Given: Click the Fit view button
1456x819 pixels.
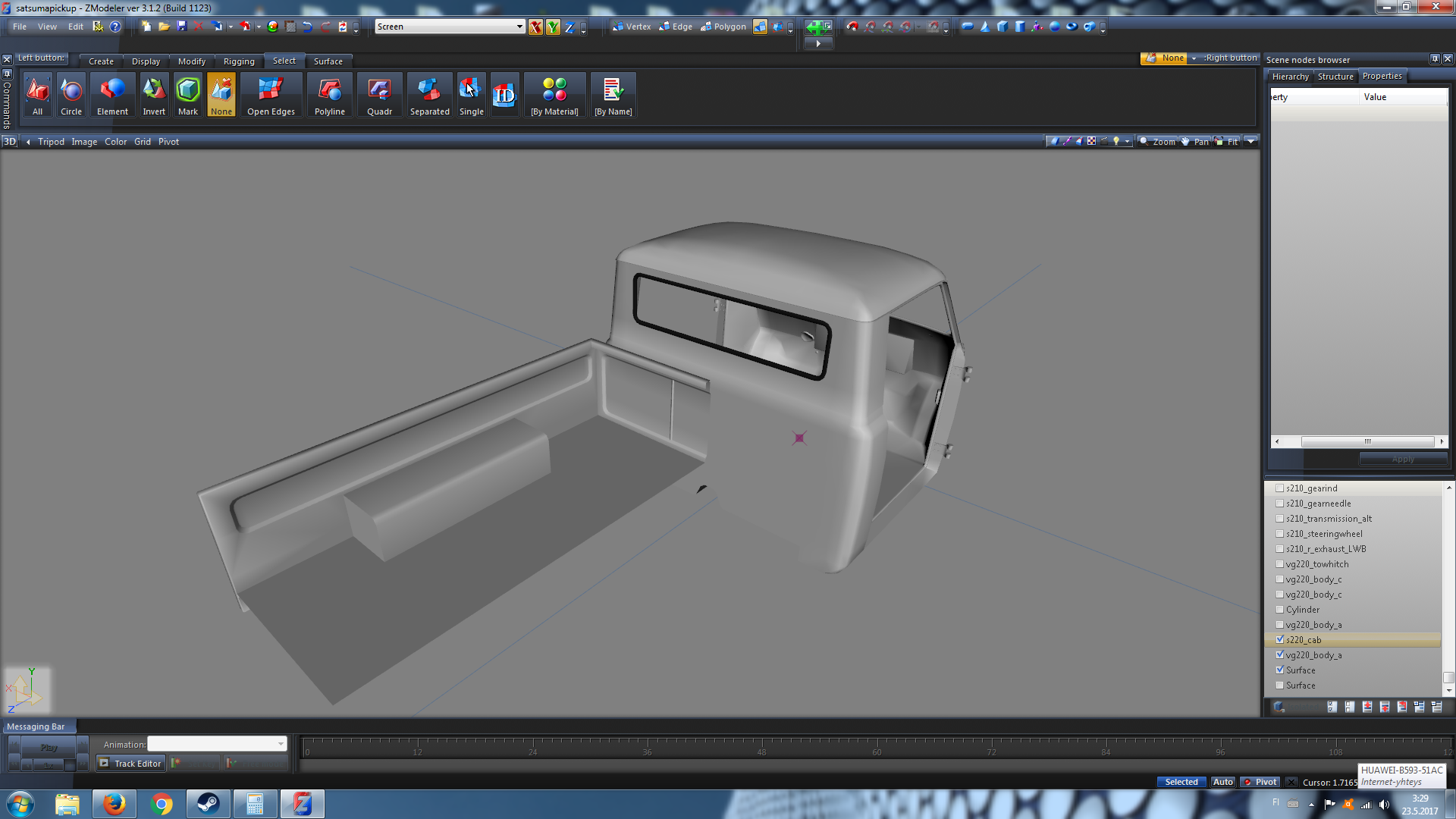Looking at the screenshot, I should pyautogui.click(x=1228, y=142).
